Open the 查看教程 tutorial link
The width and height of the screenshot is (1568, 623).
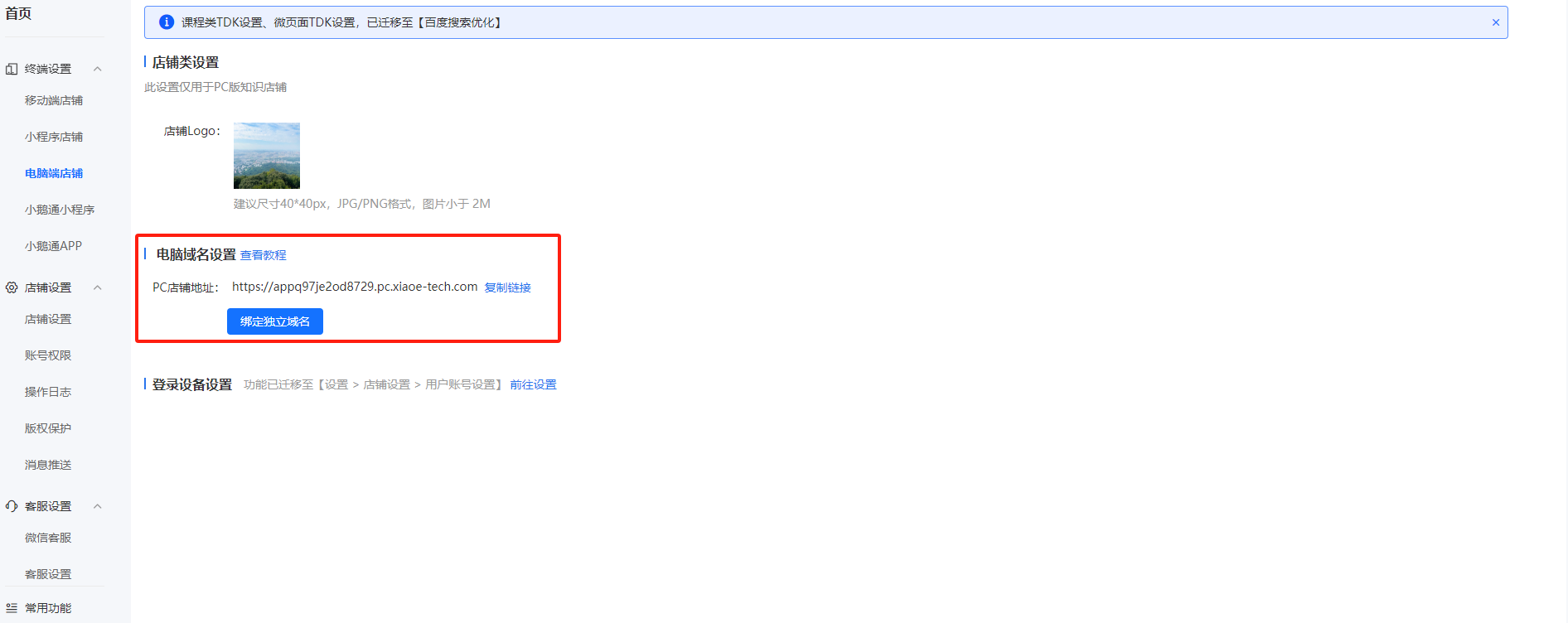264,255
